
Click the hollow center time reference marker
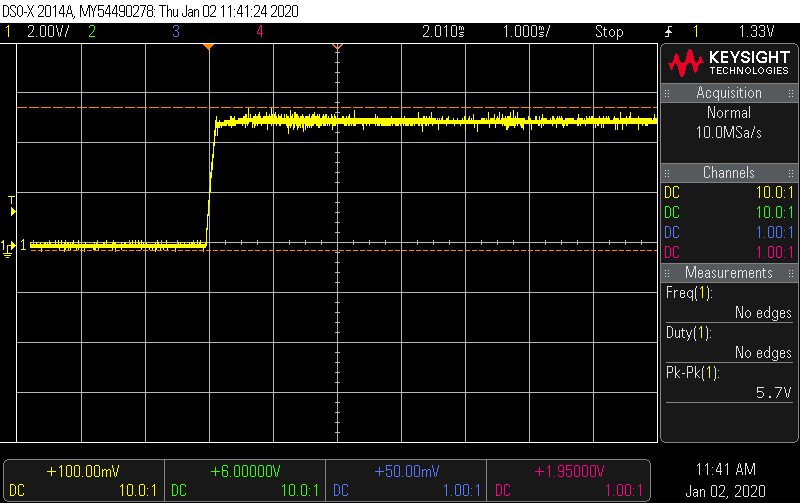tap(337, 47)
